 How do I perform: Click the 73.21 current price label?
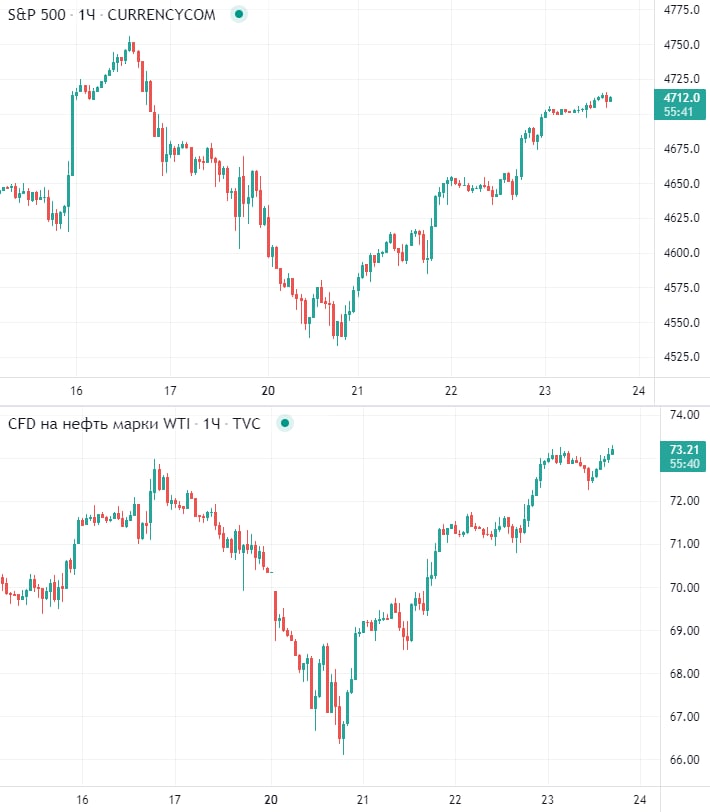(683, 450)
